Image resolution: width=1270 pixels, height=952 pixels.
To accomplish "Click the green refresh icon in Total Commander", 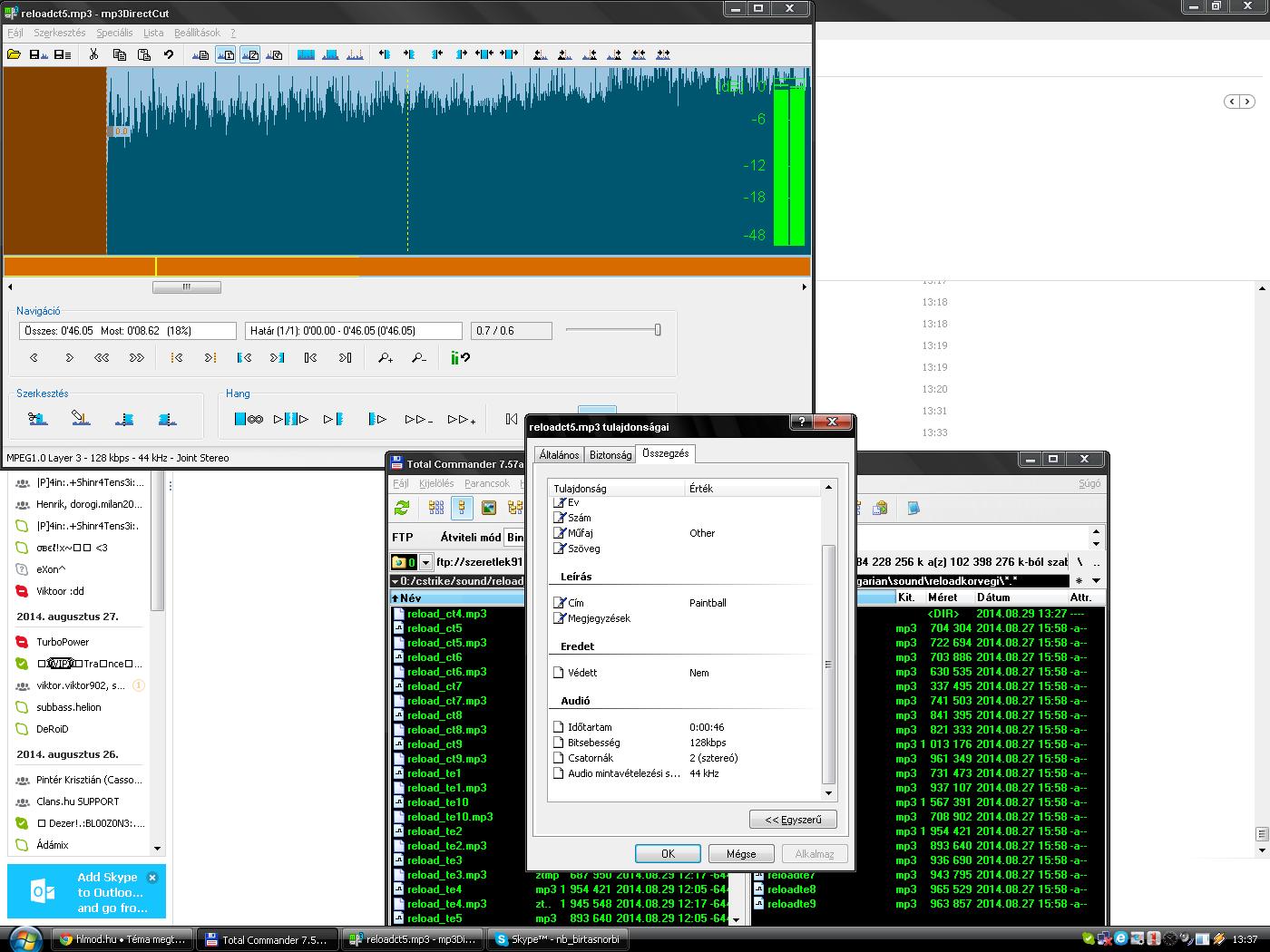I will click(x=402, y=508).
